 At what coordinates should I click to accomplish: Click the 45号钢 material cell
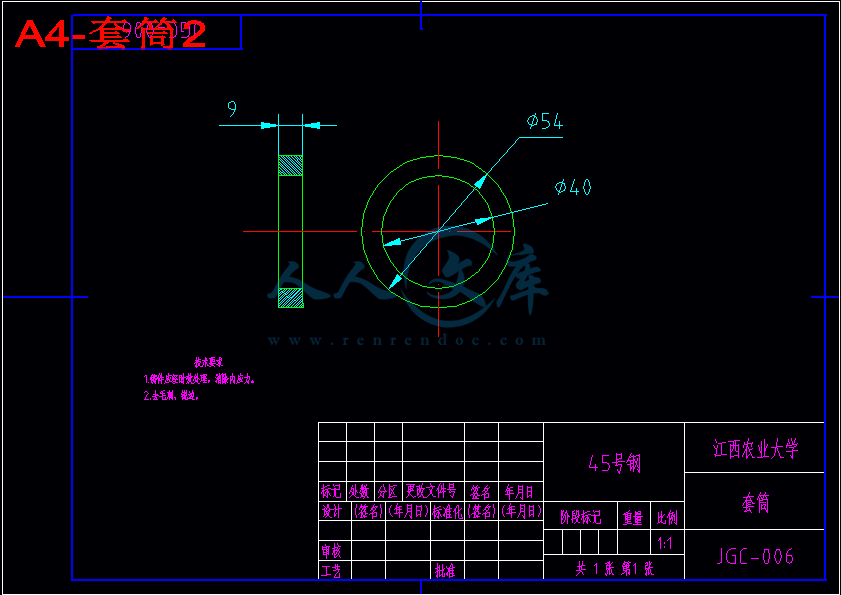click(x=614, y=463)
